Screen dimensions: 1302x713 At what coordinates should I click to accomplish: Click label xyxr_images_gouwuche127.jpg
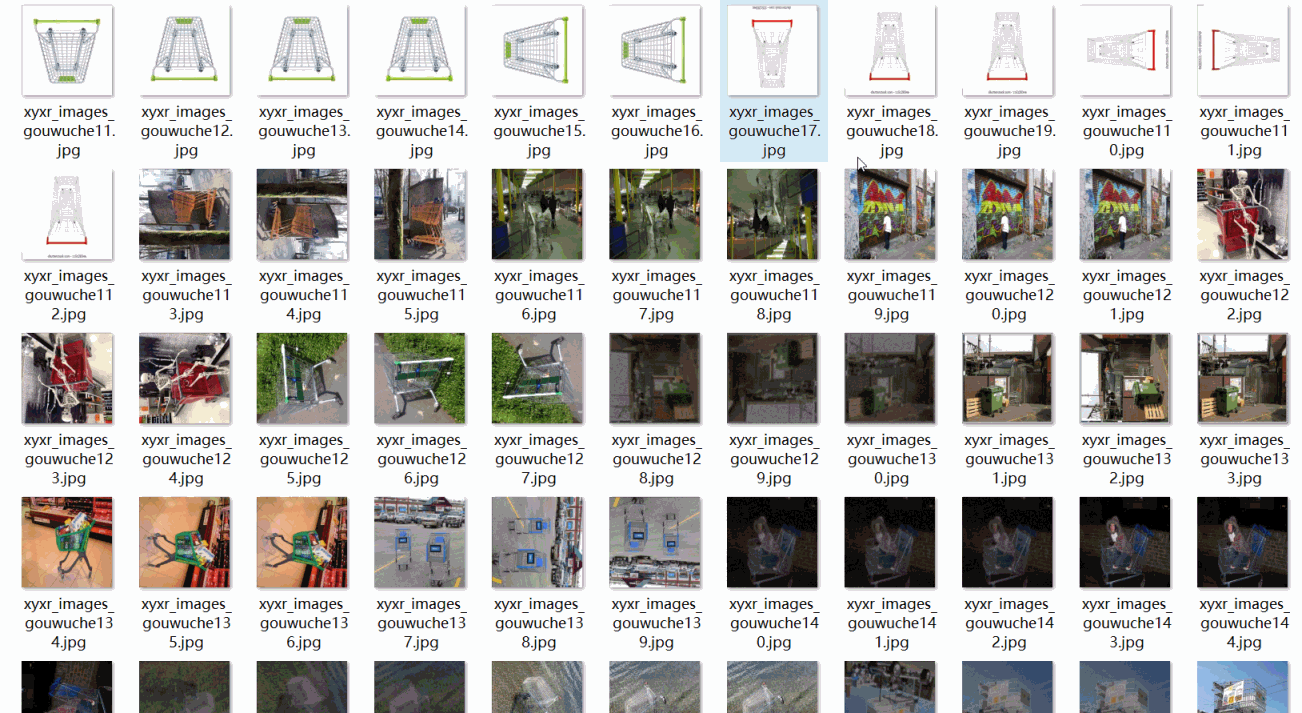[538, 459]
